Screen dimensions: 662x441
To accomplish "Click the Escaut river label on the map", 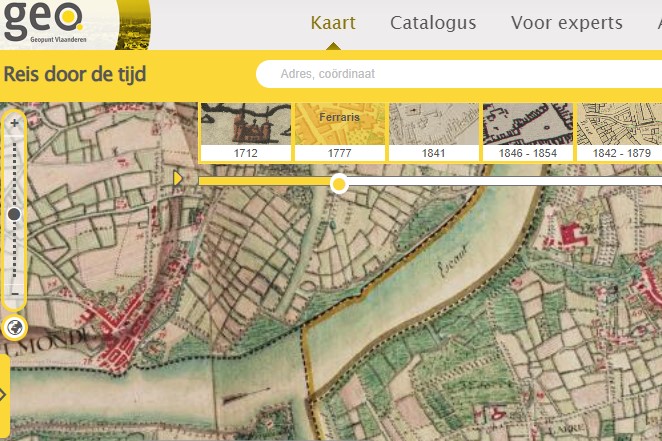I will [x=453, y=261].
